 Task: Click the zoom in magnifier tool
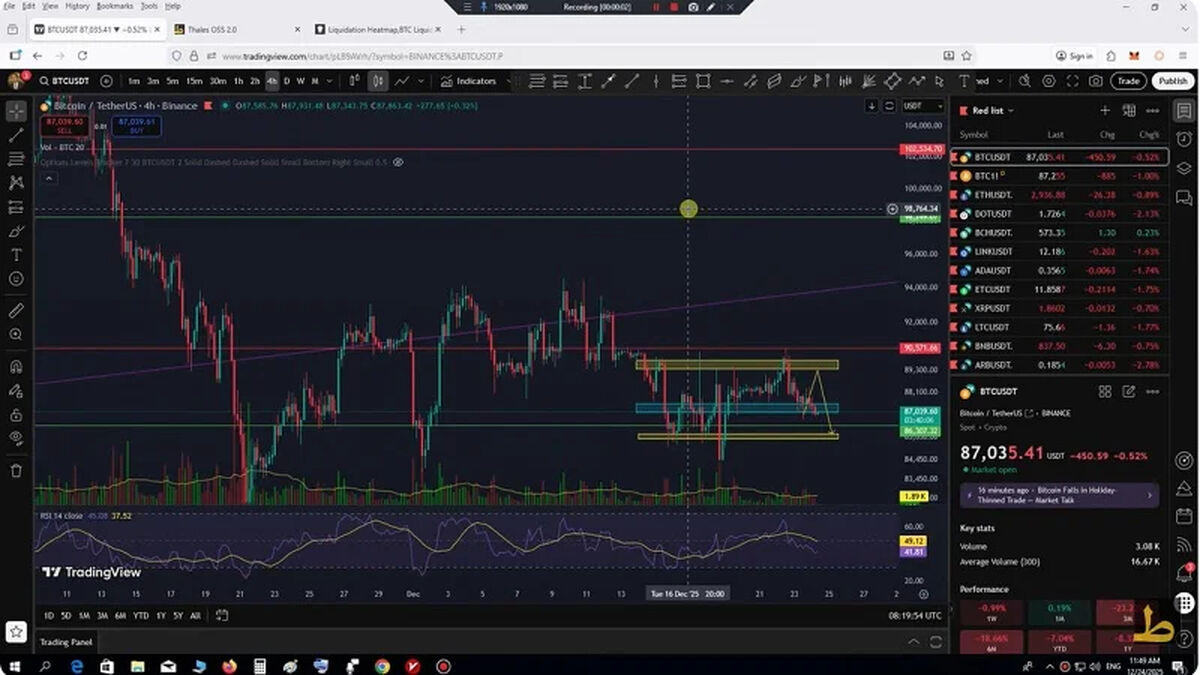click(16, 335)
